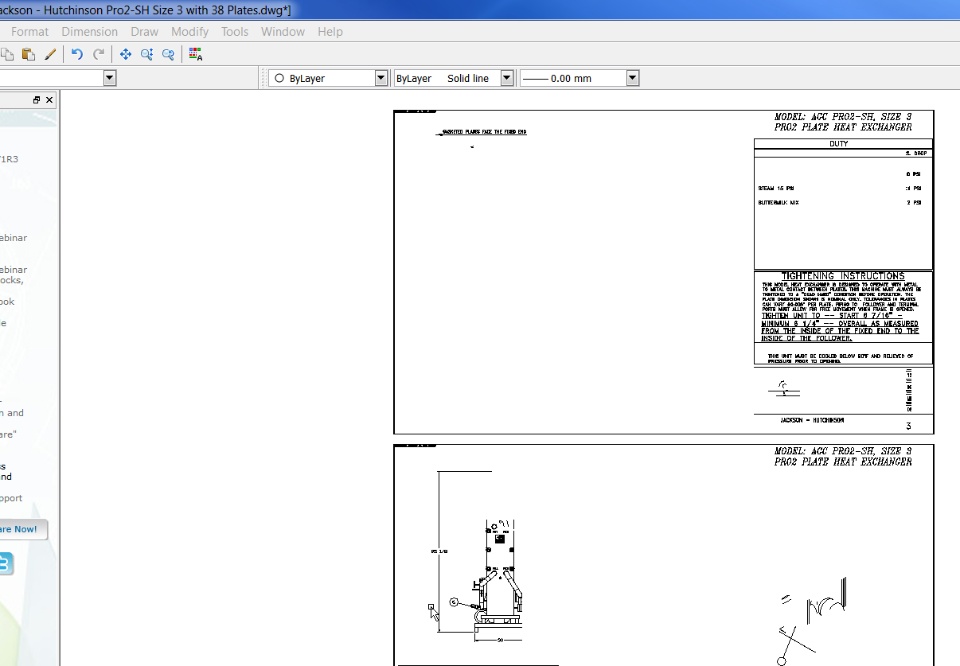
Task: Click the Paste clipboard icon
Action: (28, 54)
